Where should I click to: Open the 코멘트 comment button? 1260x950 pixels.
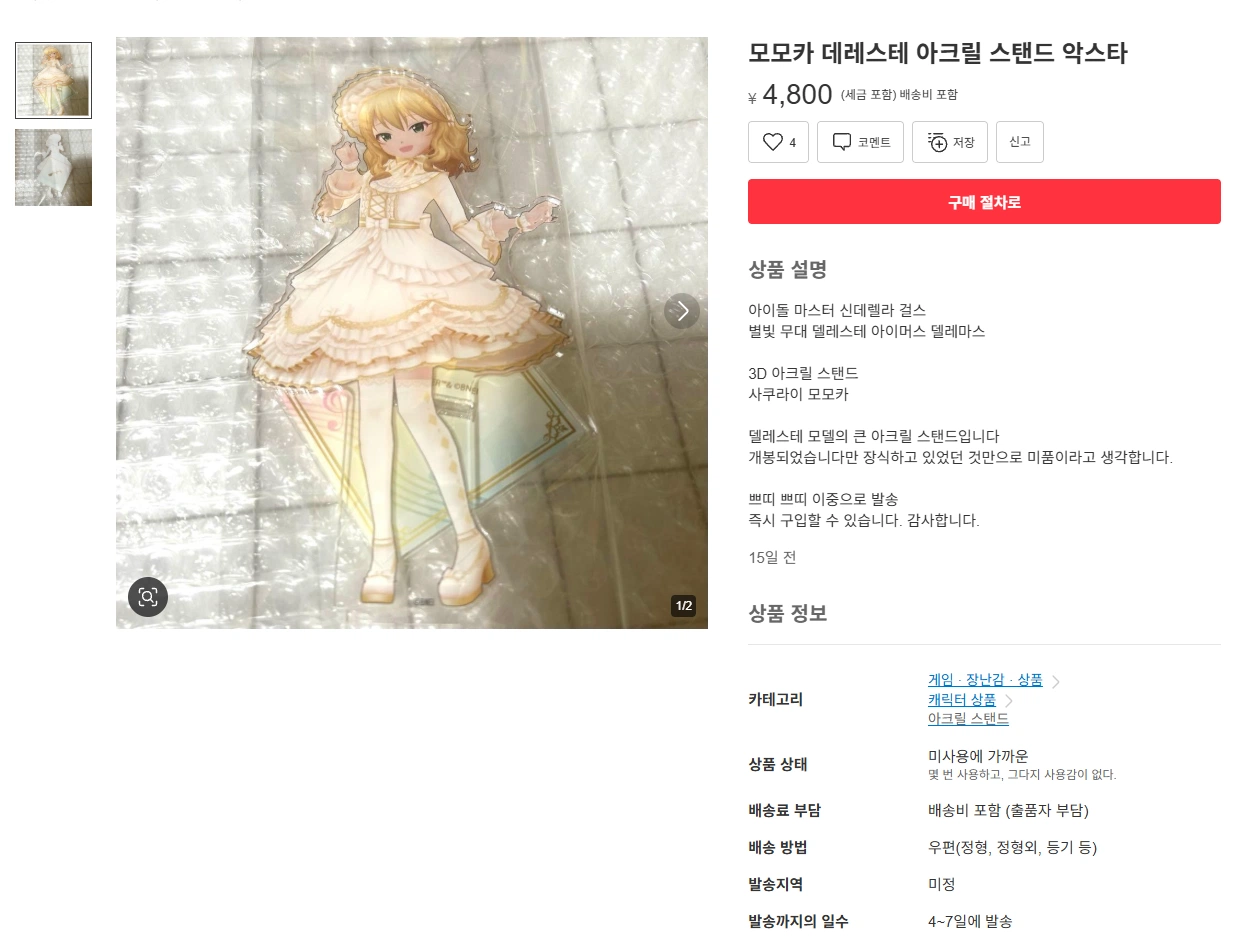[x=860, y=142]
